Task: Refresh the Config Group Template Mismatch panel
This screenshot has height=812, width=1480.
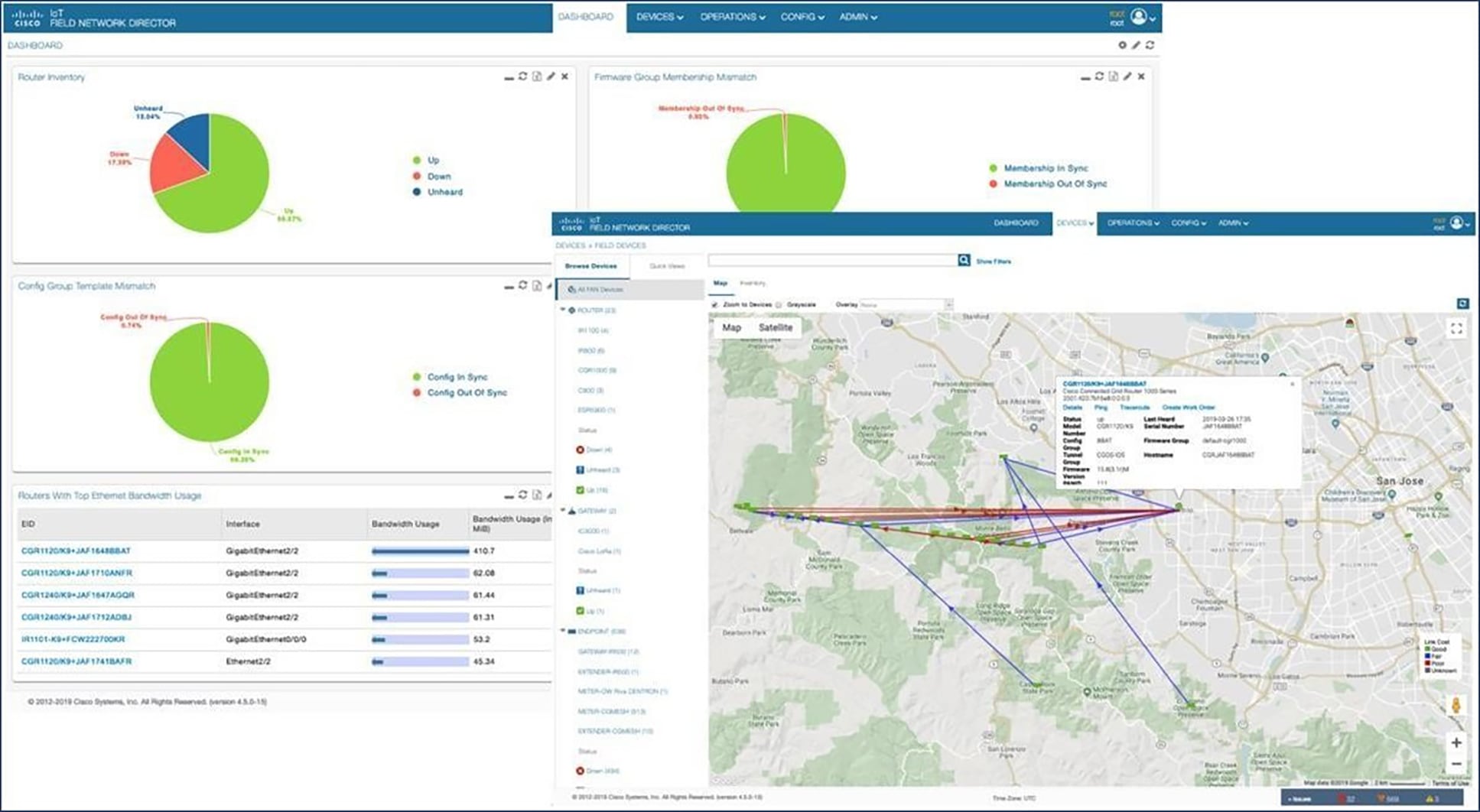Action: click(522, 285)
